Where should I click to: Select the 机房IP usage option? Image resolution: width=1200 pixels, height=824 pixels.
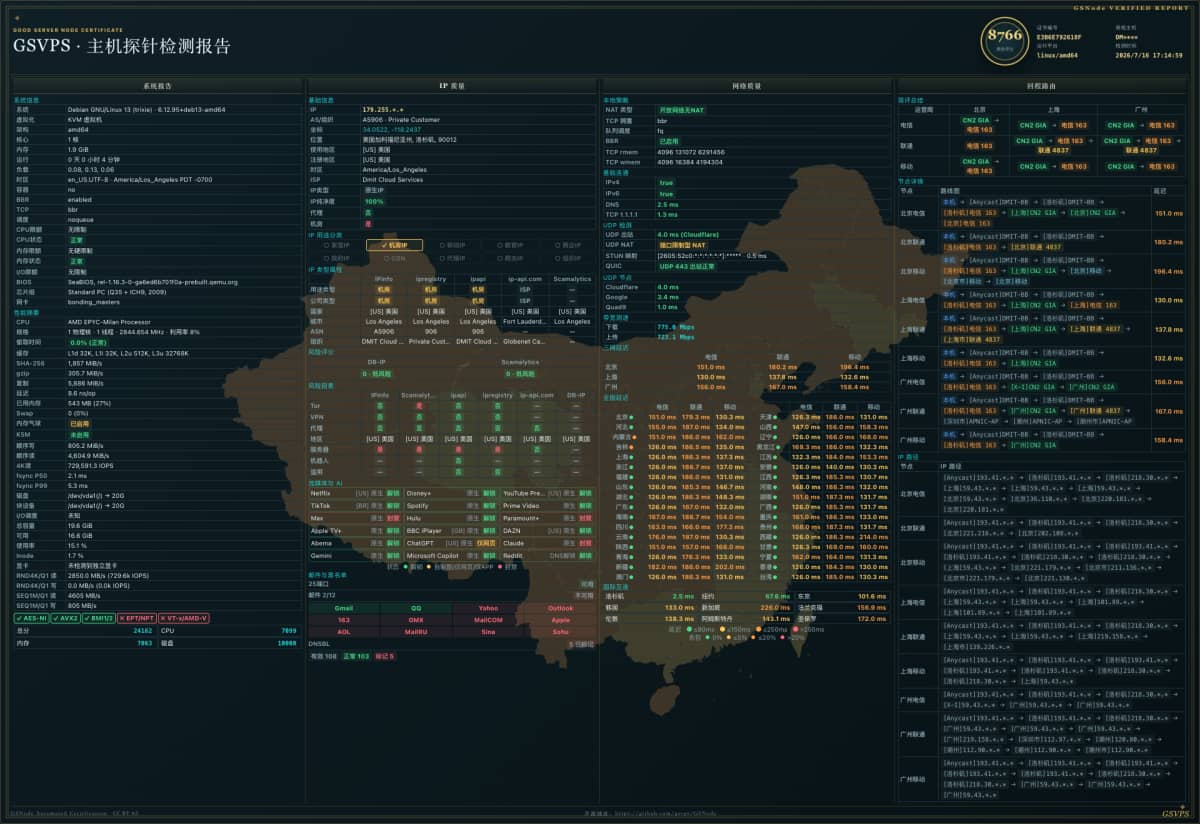(395, 244)
